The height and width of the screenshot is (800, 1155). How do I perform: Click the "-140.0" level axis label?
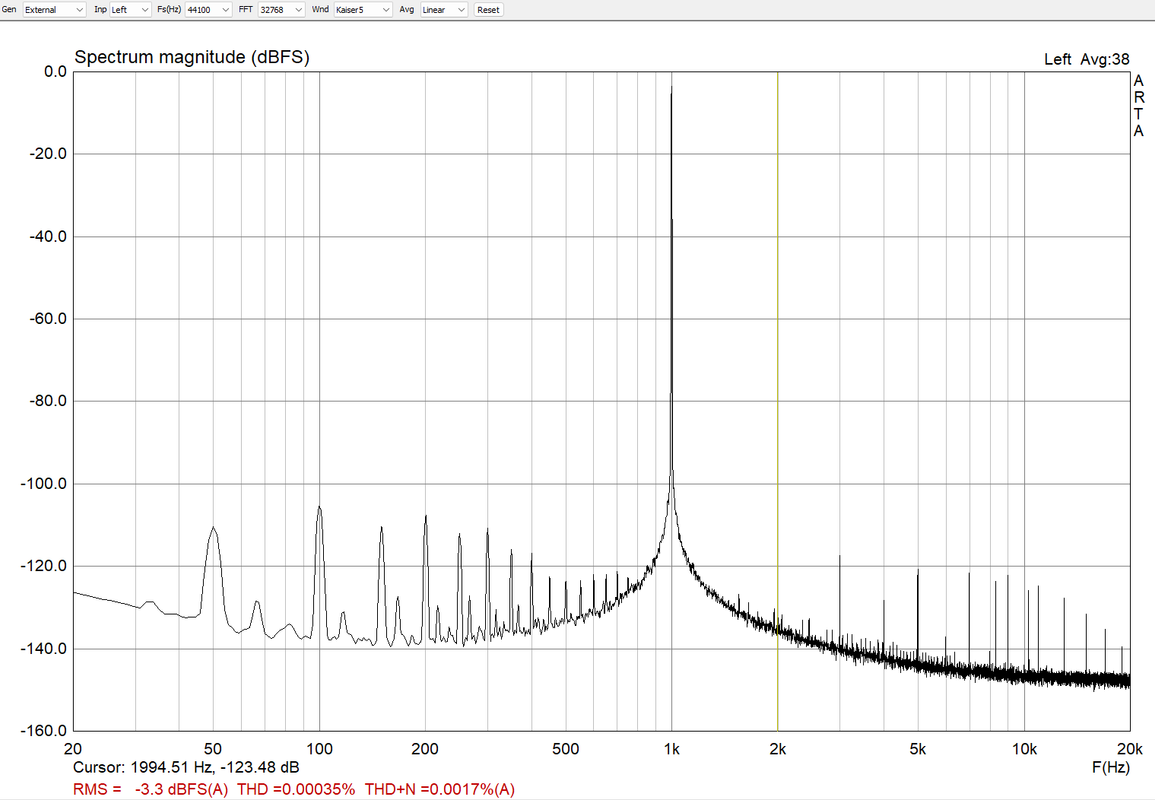44,649
